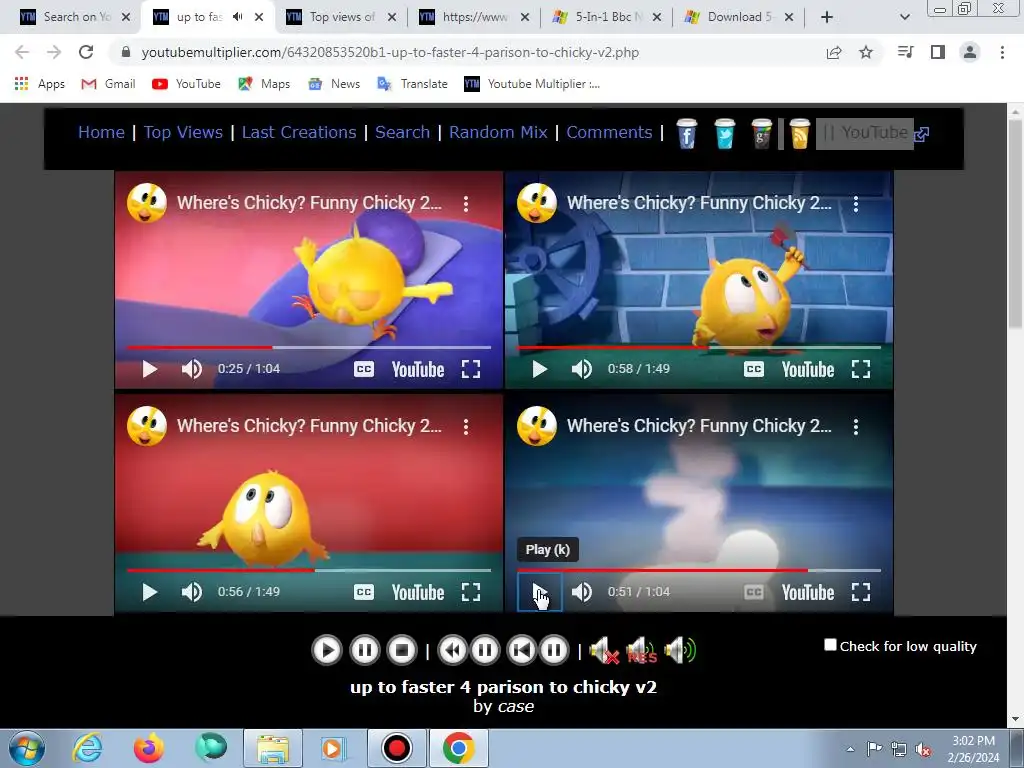The image size is (1024, 768).
Task: Click the Twitter cup icon
Action: 724,134
